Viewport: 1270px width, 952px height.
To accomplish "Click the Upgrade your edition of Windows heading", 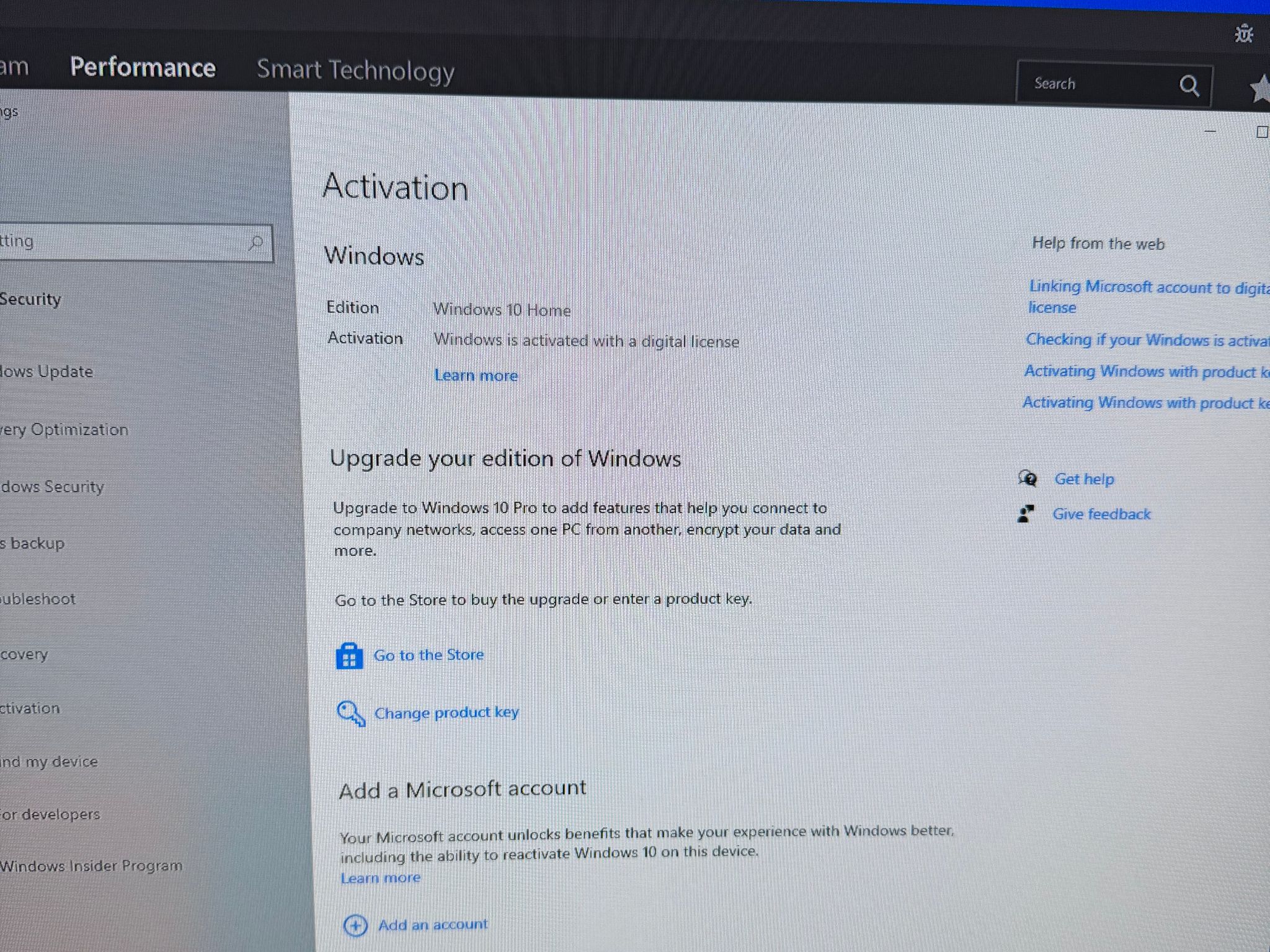I will 505,459.
